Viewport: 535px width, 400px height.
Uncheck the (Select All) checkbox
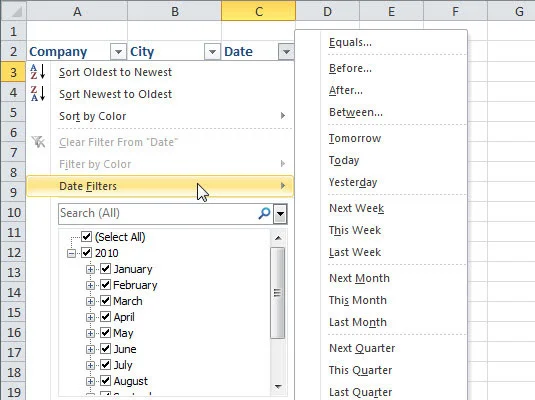87,237
